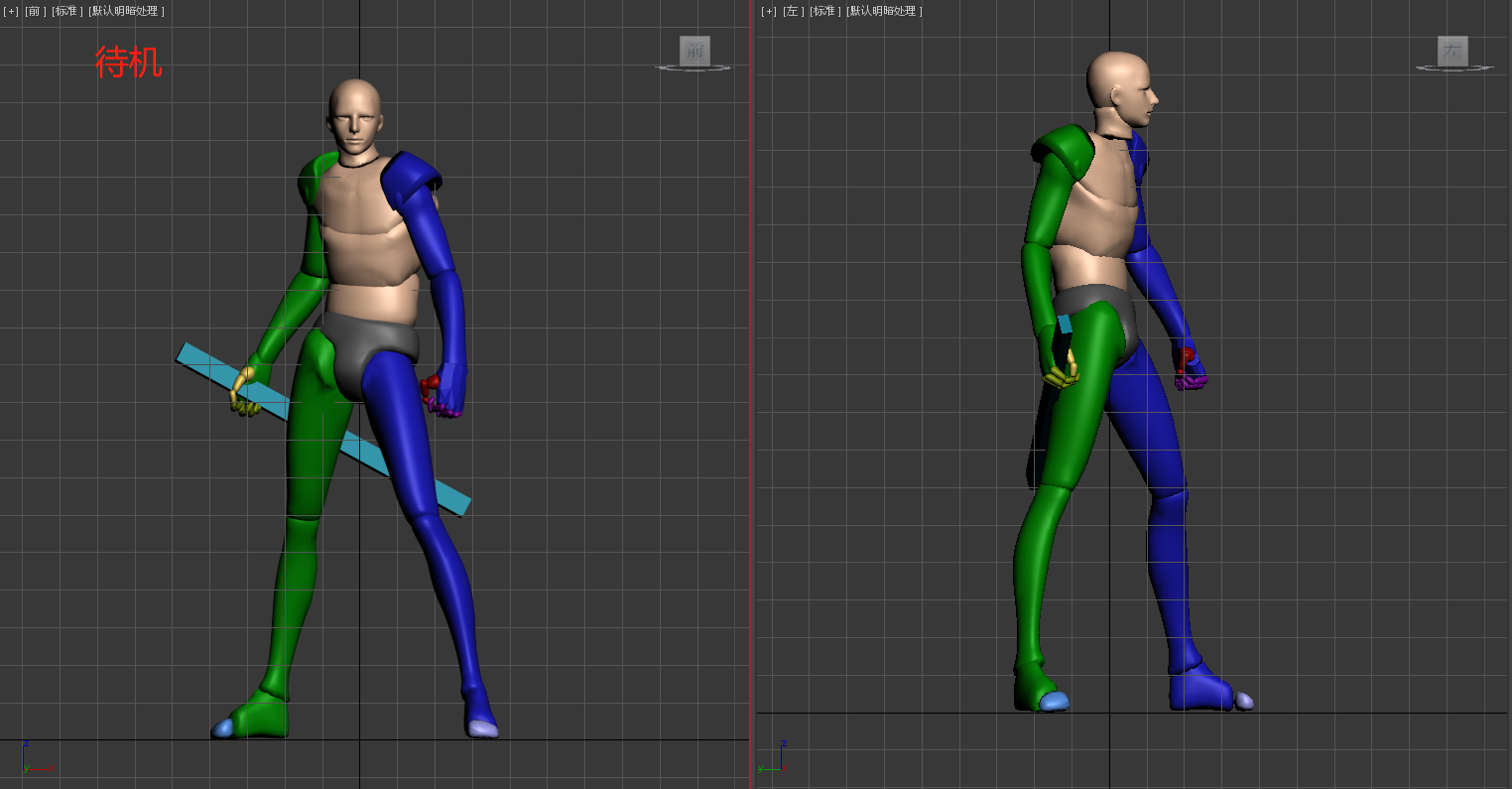Select the lavender toe on blue foot, front viewport
Viewport: 1512px width, 789px height.
pyautogui.click(x=483, y=729)
